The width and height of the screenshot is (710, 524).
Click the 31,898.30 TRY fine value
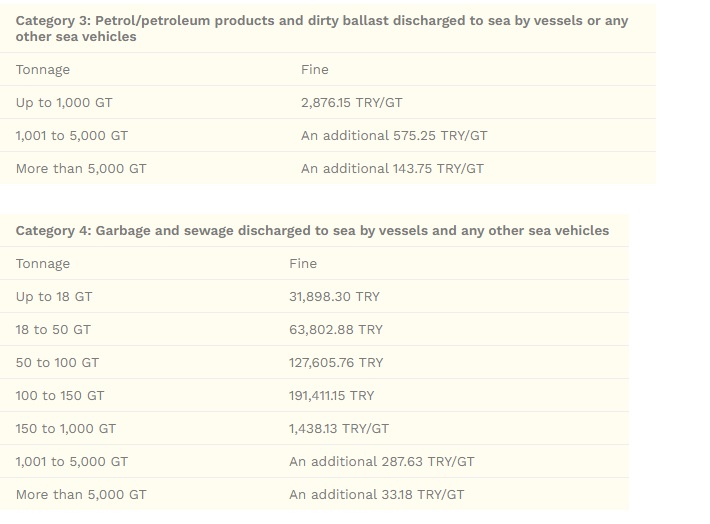tap(334, 296)
